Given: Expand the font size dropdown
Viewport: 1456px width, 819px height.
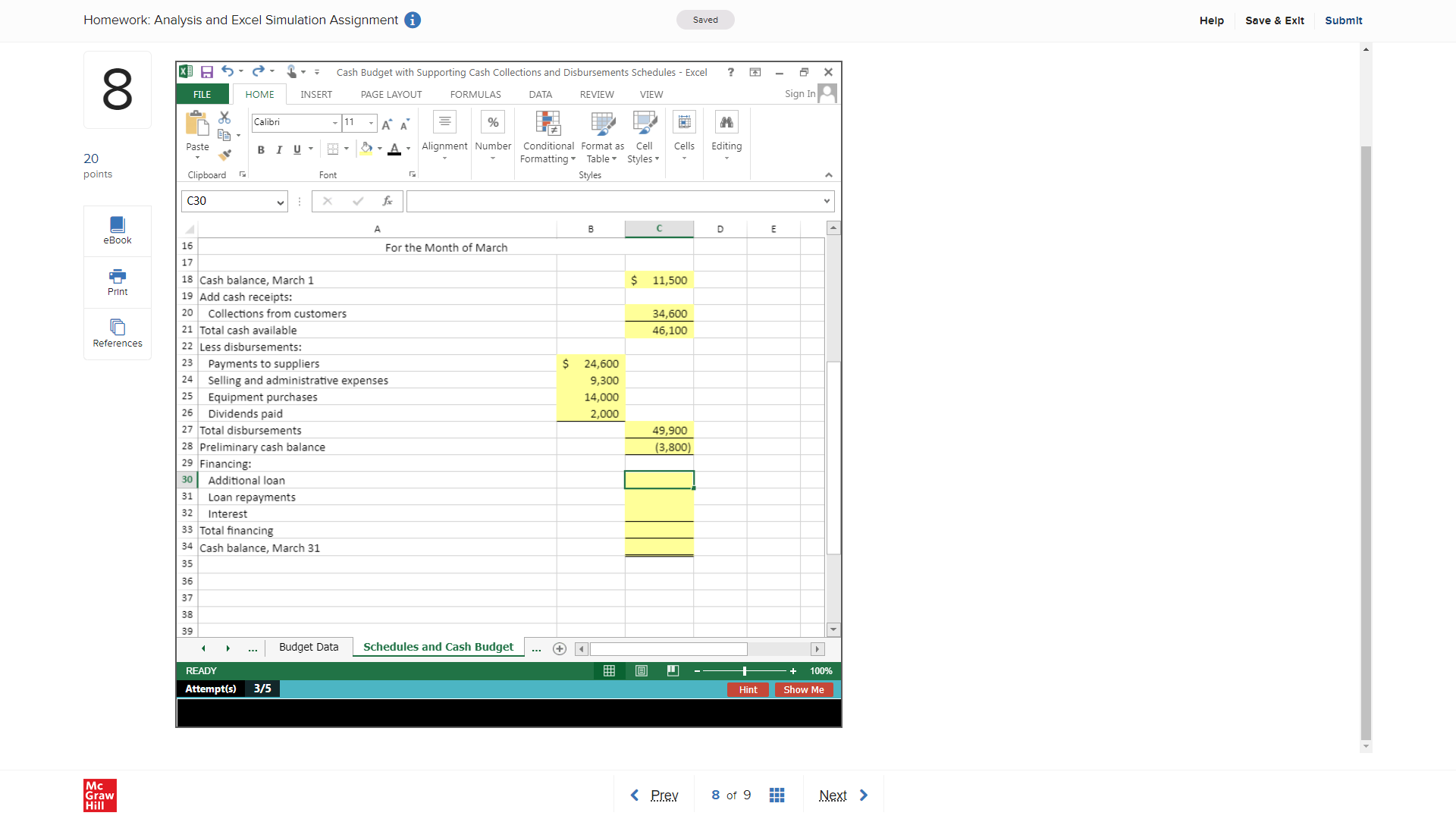Looking at the screenshot, I should click(x=371, y=123).
